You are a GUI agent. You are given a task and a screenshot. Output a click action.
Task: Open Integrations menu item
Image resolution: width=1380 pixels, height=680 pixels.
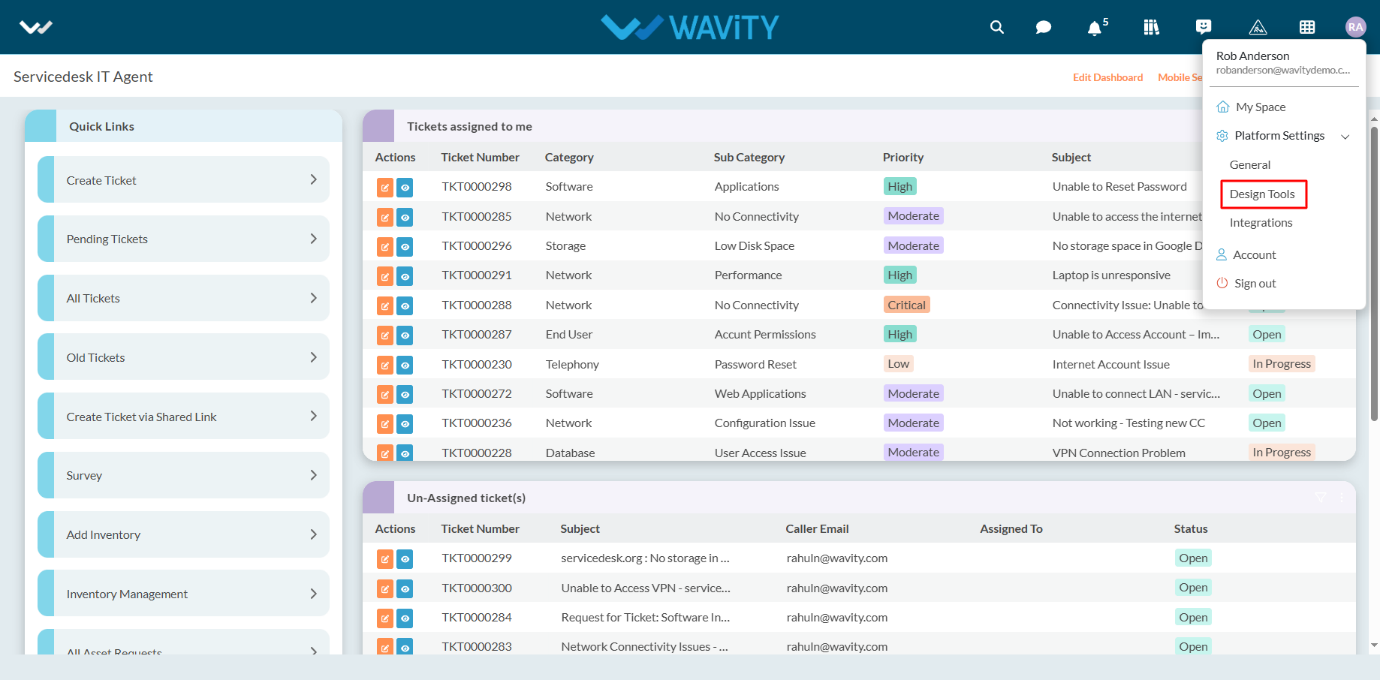pos(1261,223)
